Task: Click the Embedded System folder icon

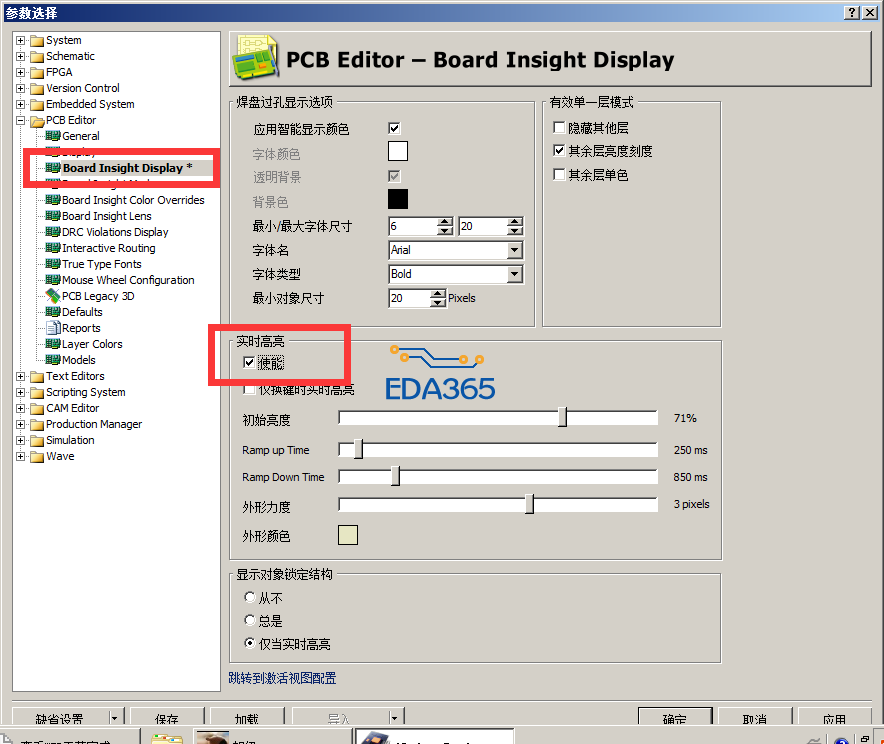Action: (37, 104)
